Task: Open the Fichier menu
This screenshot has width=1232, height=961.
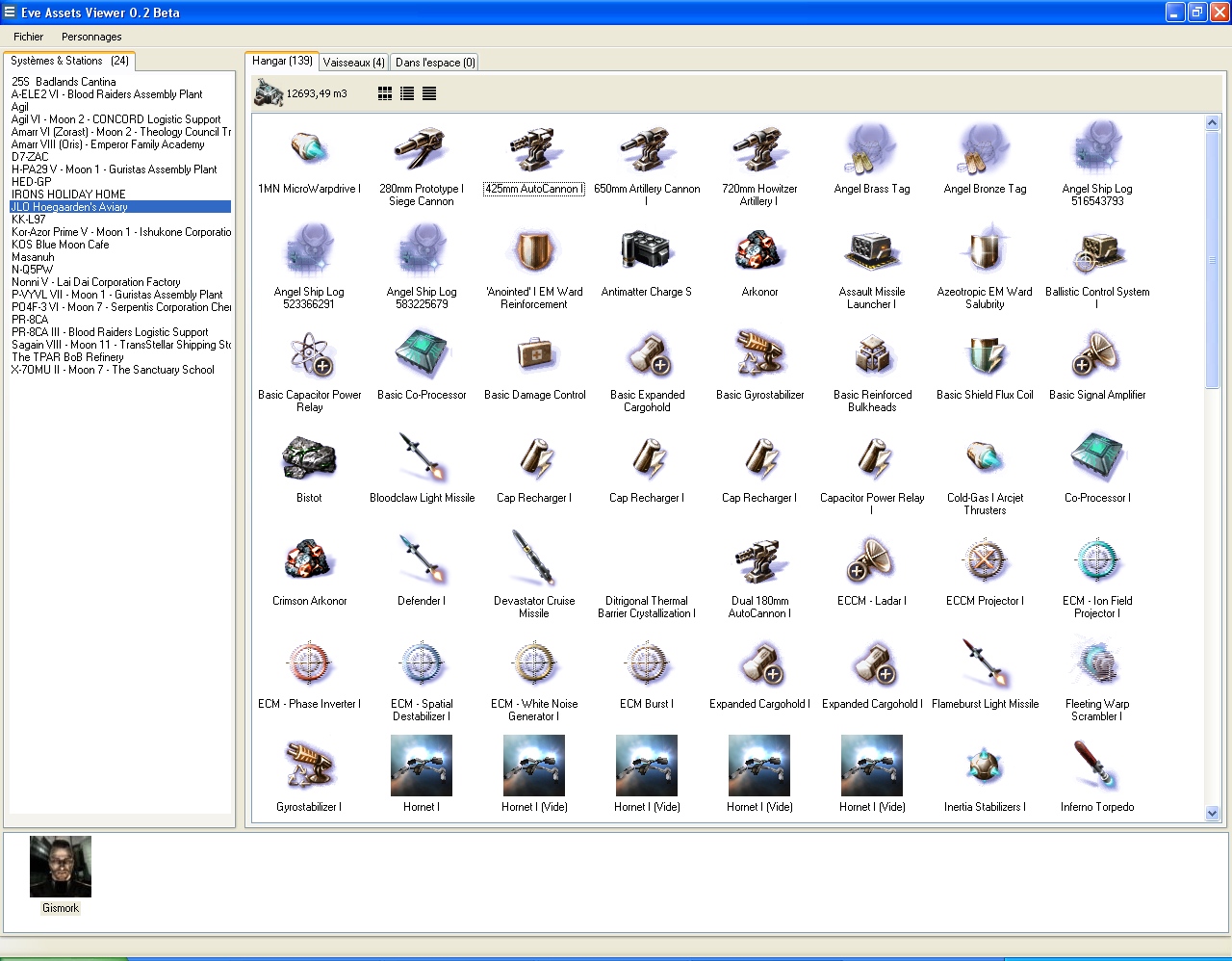Action: tap(28, 37)
